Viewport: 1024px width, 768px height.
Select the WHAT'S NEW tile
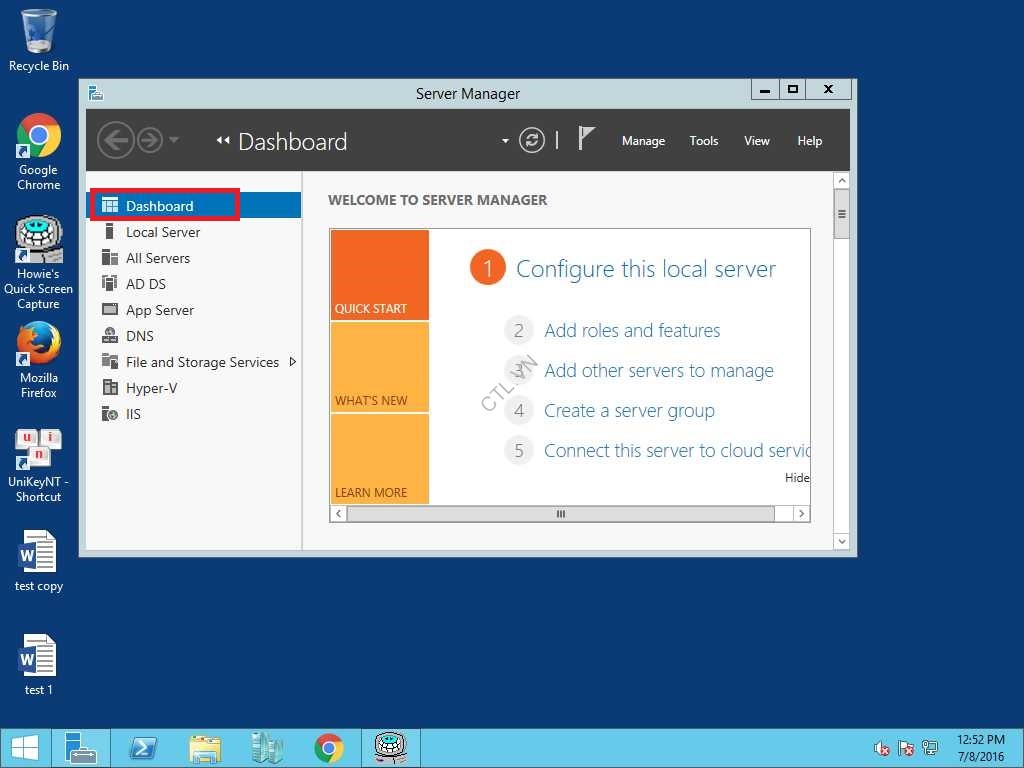380,367
